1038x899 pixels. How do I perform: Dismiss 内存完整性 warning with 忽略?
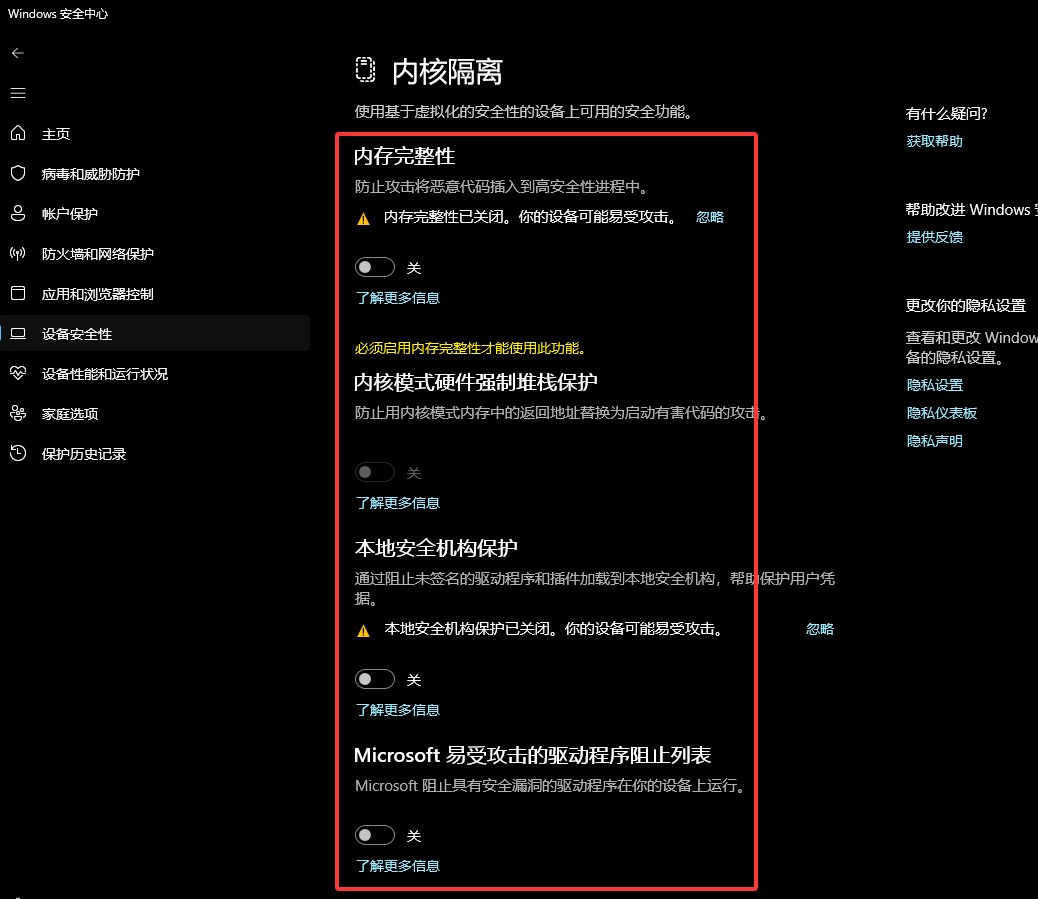[x=710, y=217]
